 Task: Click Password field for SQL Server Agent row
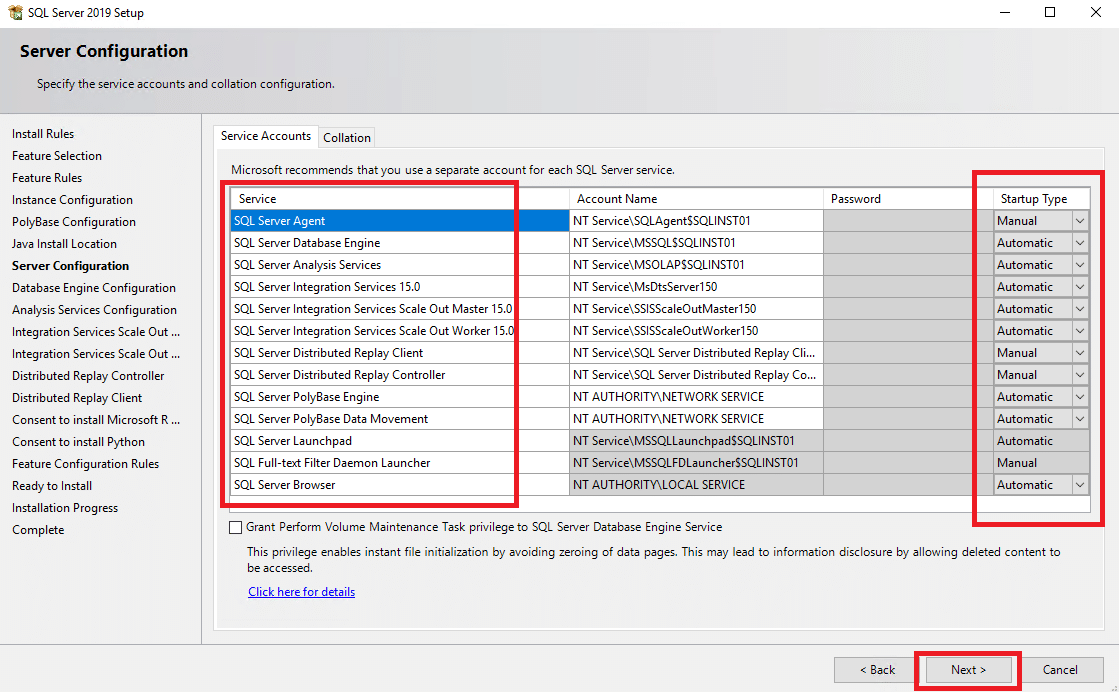click(908, 221)
